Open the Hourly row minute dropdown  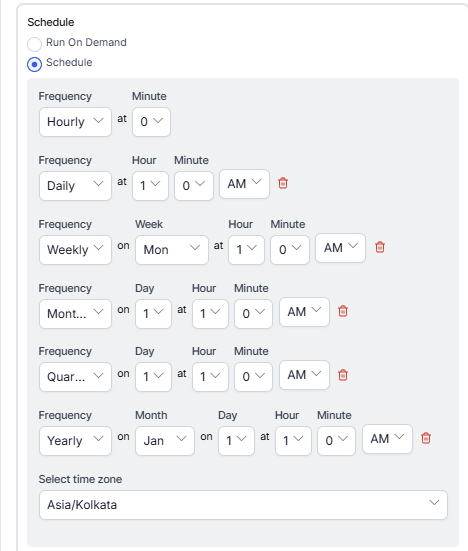pyautogui.click(x=151, y=122)
